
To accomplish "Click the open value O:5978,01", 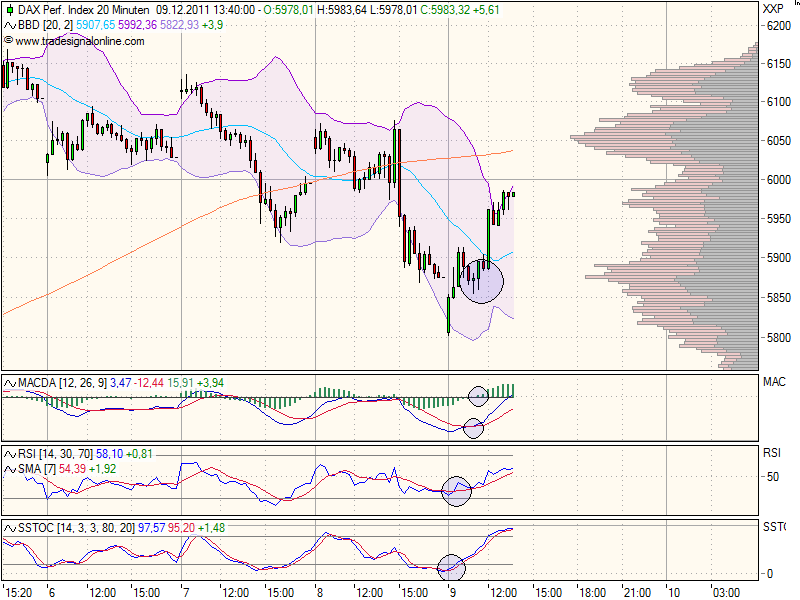I will 289,10.
